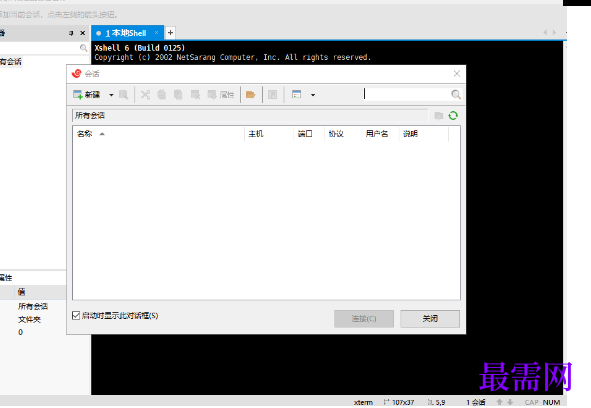Click the NUM indicator in status bar

[551, 402]
